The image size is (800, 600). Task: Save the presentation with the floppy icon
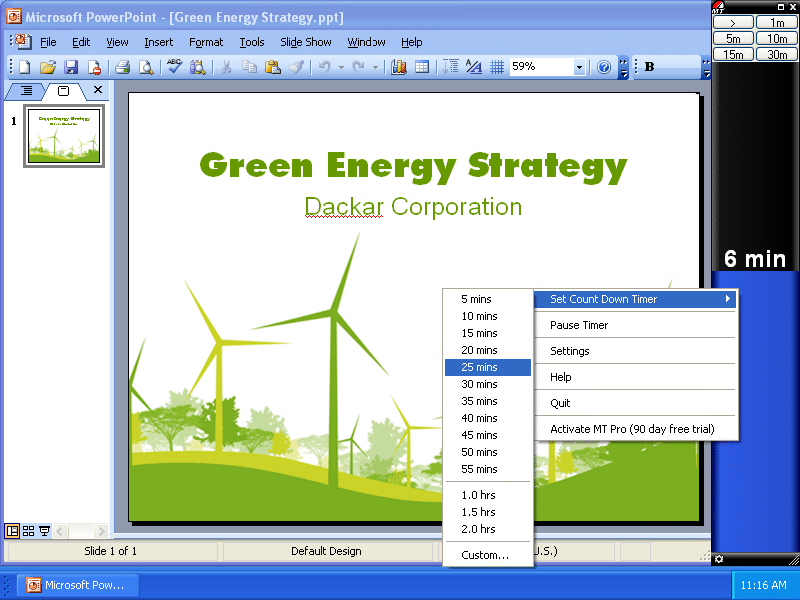70,67
